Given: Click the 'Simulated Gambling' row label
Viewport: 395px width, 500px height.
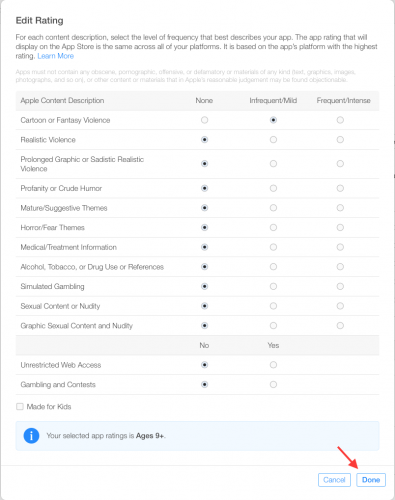Looking at the screenshot, I should [52, 286].
